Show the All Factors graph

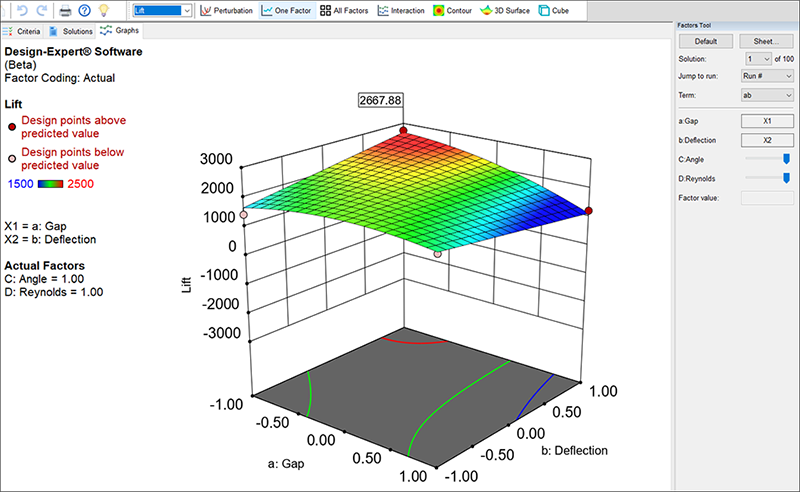tap(343, 11)
